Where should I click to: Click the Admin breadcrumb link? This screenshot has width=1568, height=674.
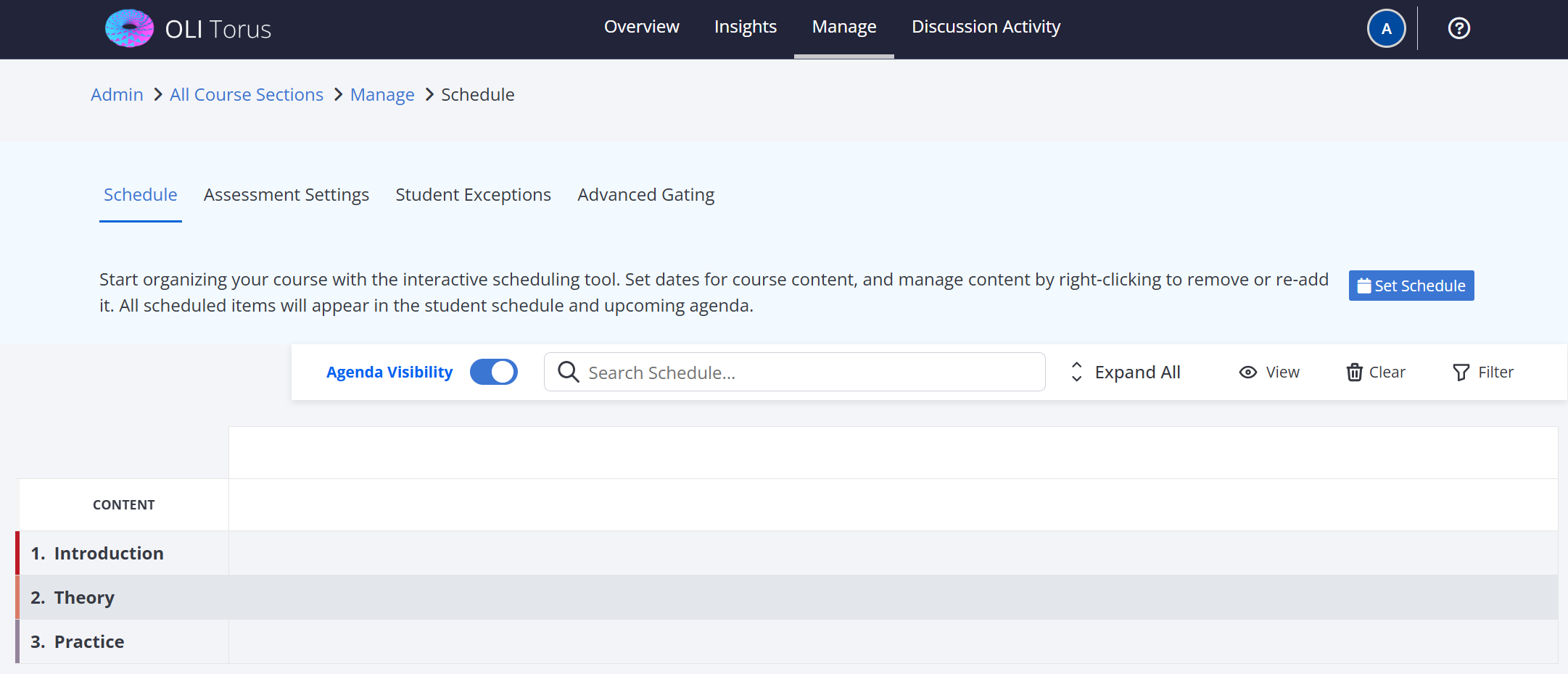click(x=117, y=95)
